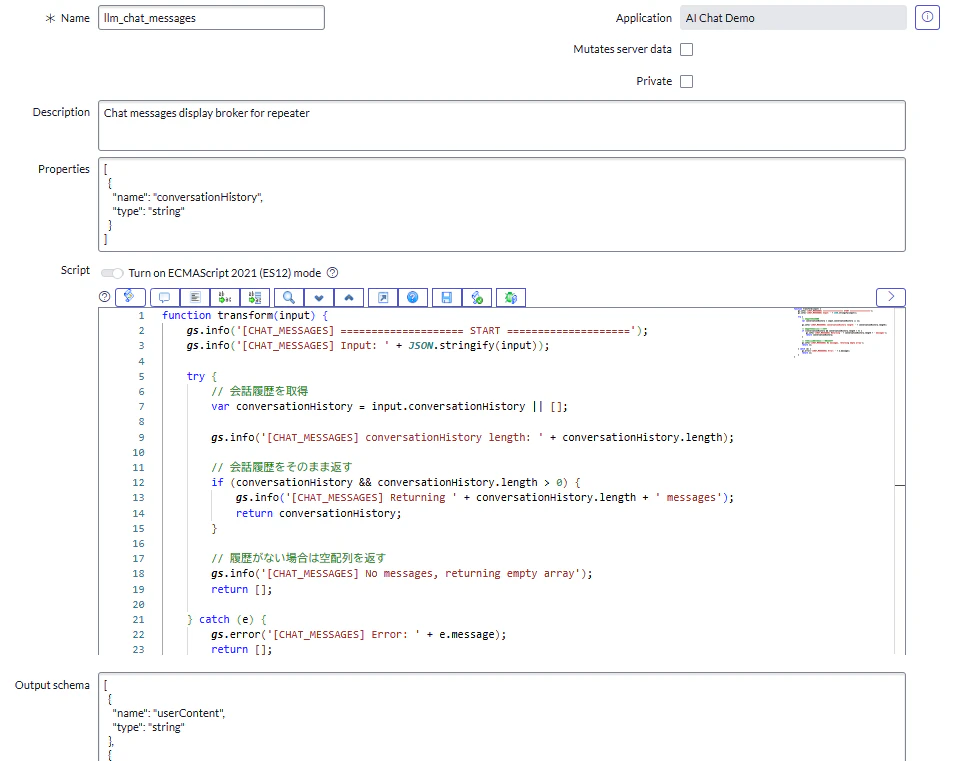Toggle the syntax editor macros icon
Image resolution: width=974 pixels, height=761 pixels.
point(130,297)
